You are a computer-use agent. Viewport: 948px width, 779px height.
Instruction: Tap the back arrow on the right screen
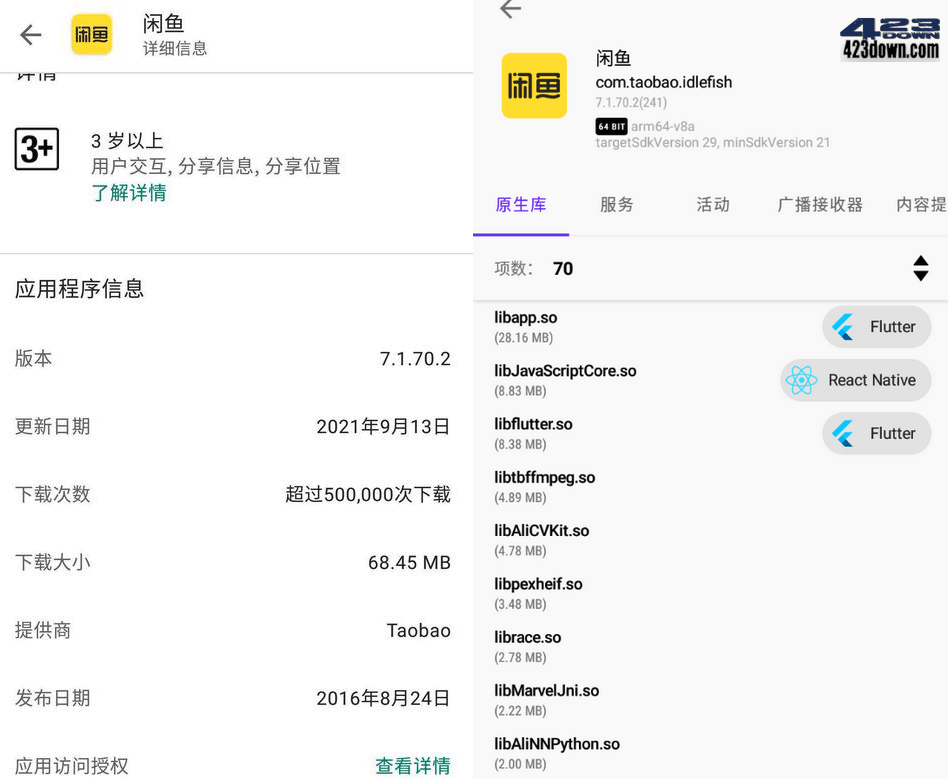[510, 9]
